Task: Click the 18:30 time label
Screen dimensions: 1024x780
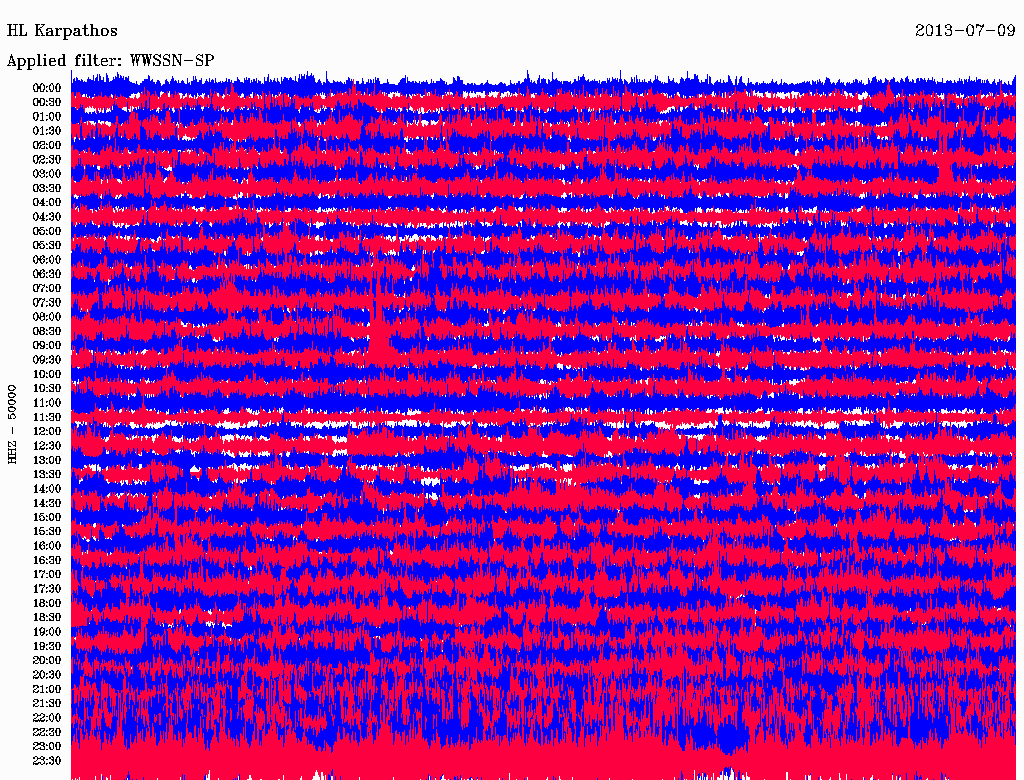Action: [47, 618]
